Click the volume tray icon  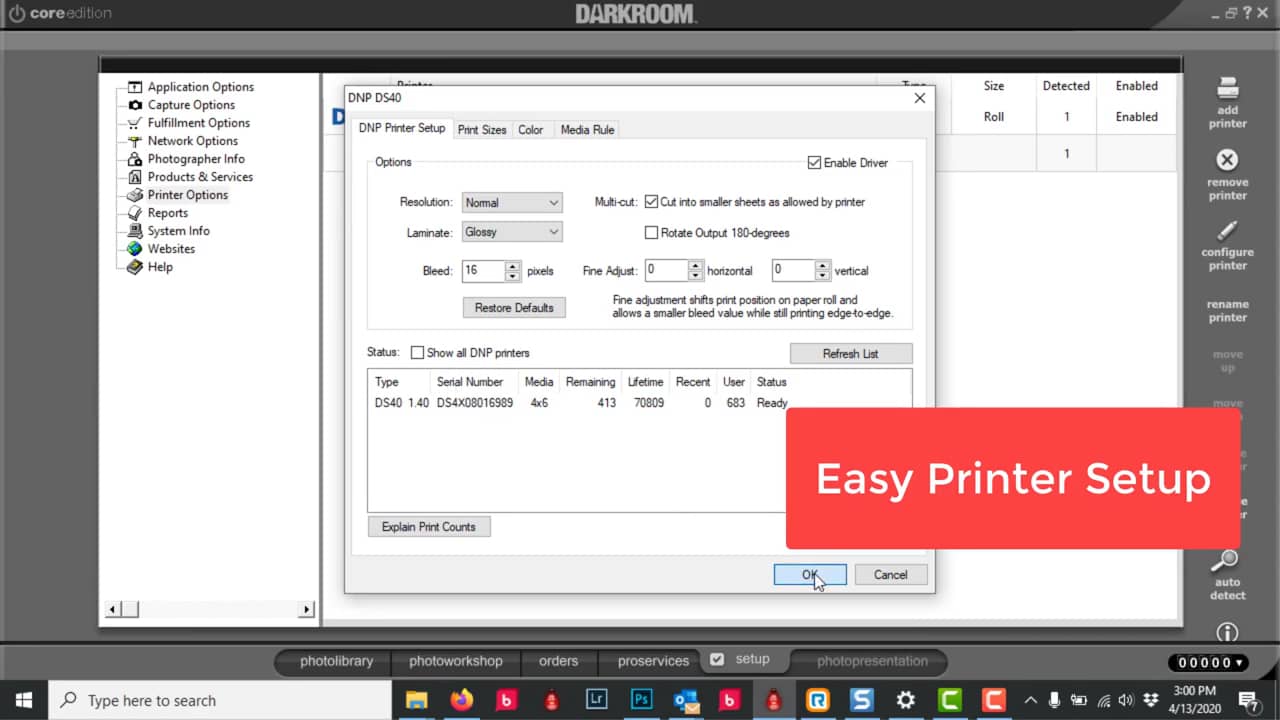tap(1127, 700)
